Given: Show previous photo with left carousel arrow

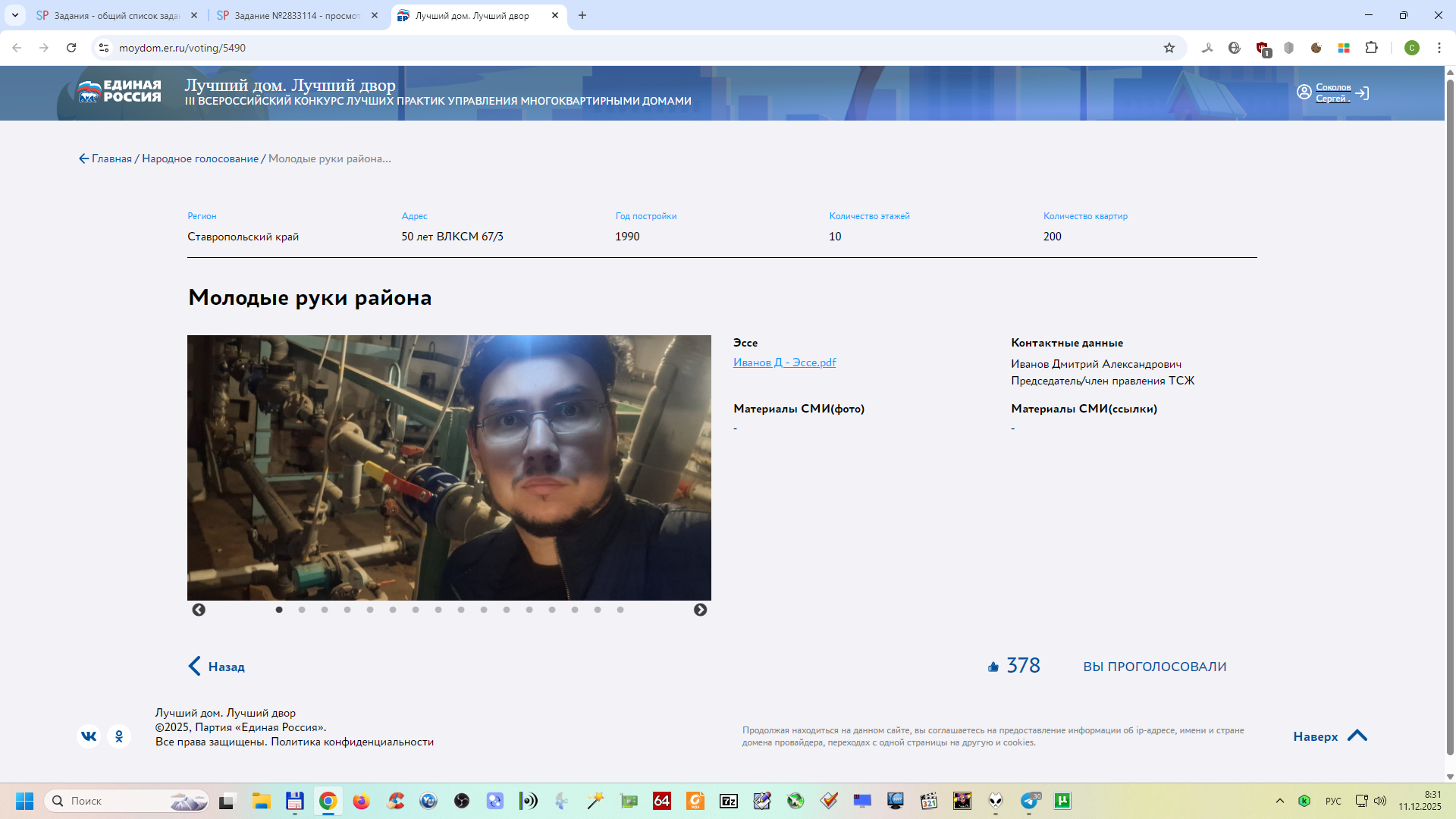Looking at the screenshot, I should click(199, 610).
